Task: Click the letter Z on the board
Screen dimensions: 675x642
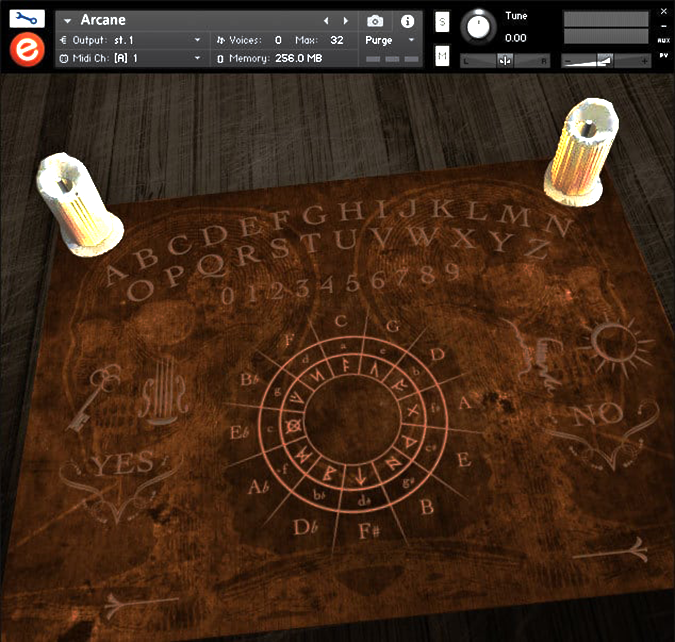Action: (x=536, y=248)
